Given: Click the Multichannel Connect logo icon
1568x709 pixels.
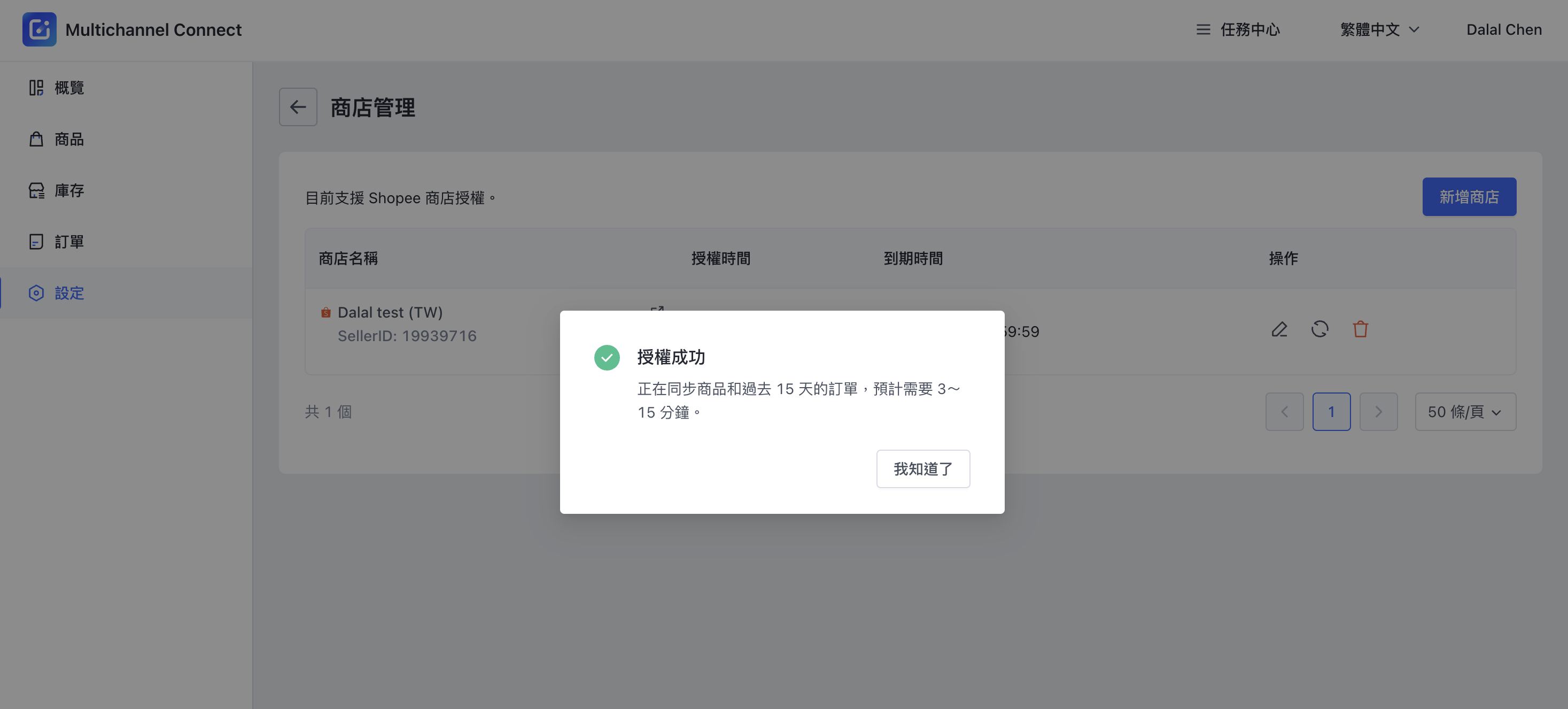Looking at the screenshot, I should click(x=40, y=29).
